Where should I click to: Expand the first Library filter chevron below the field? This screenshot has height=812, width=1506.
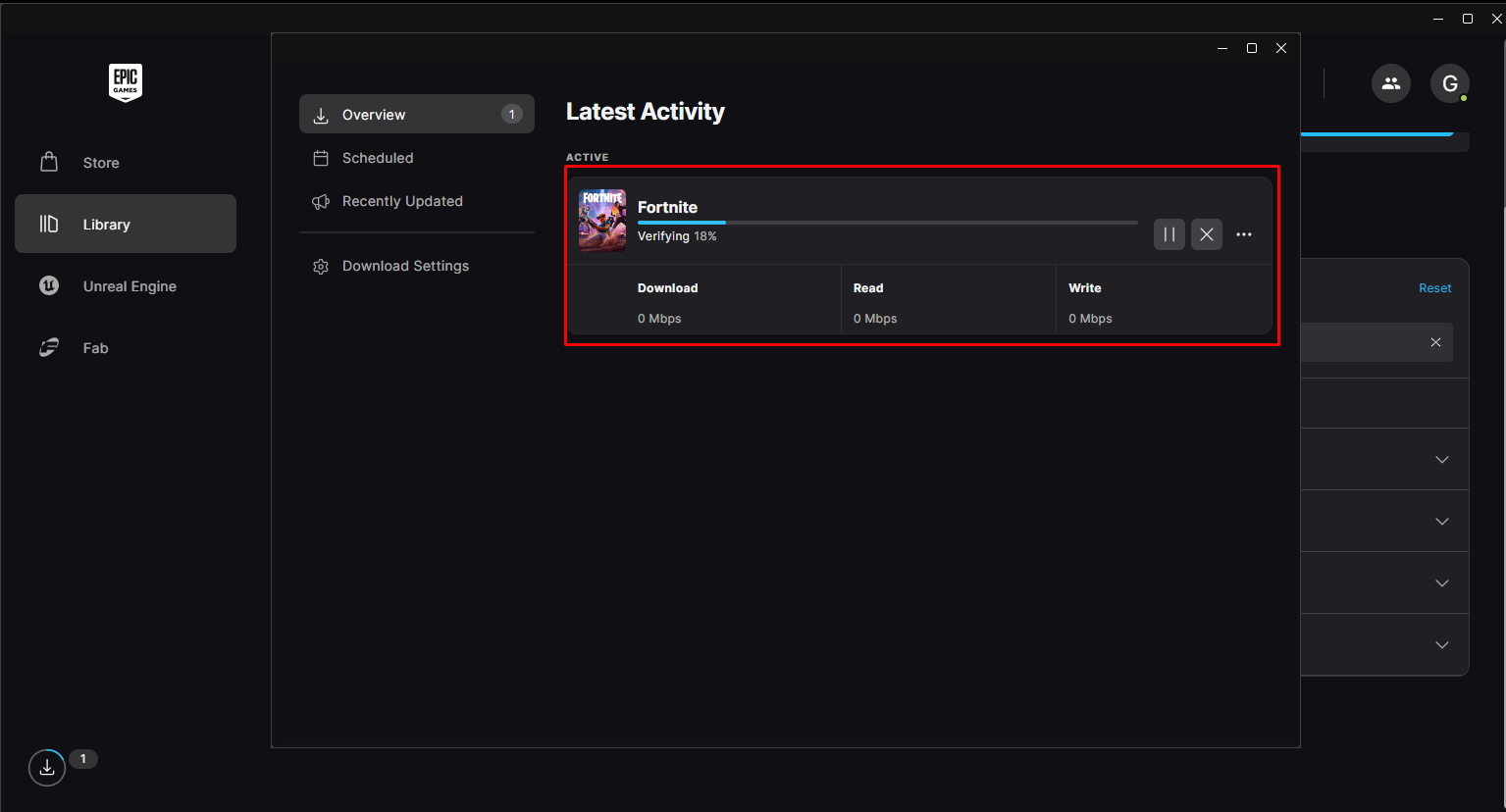tap(1442, 459)
